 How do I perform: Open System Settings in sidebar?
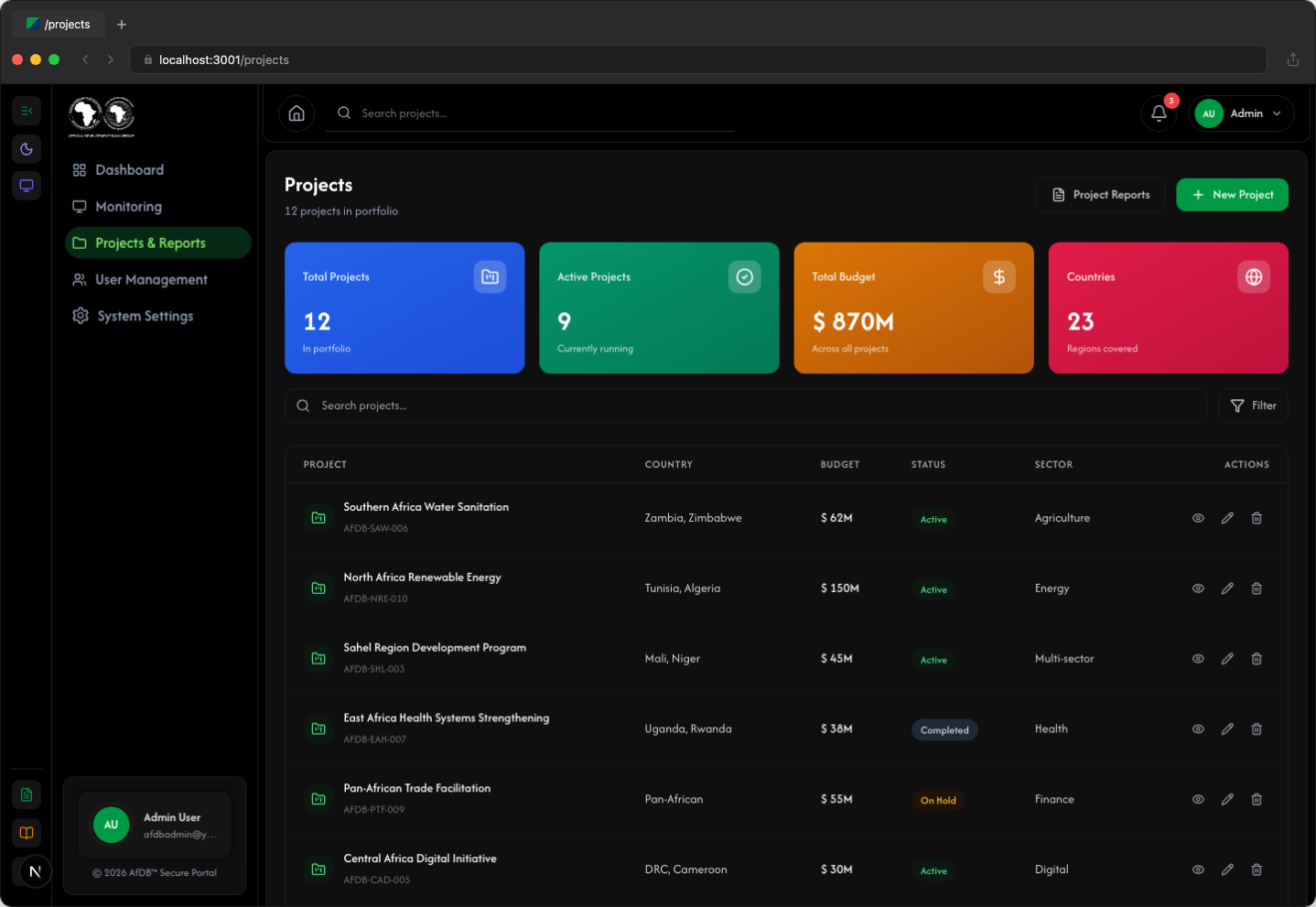157,316
